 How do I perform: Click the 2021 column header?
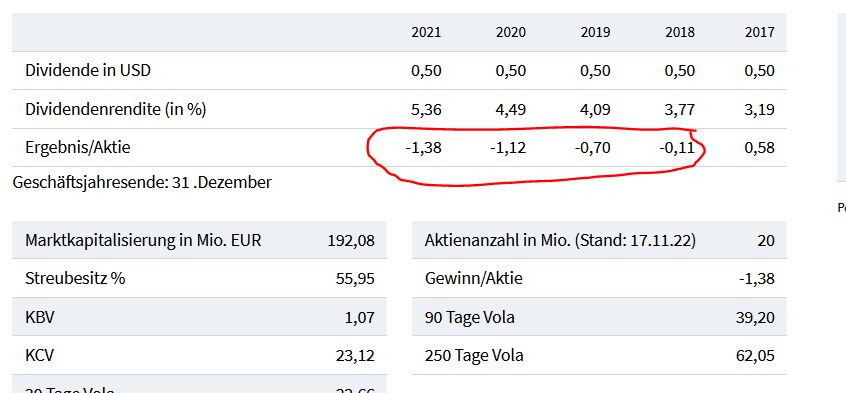click(426, 32)
